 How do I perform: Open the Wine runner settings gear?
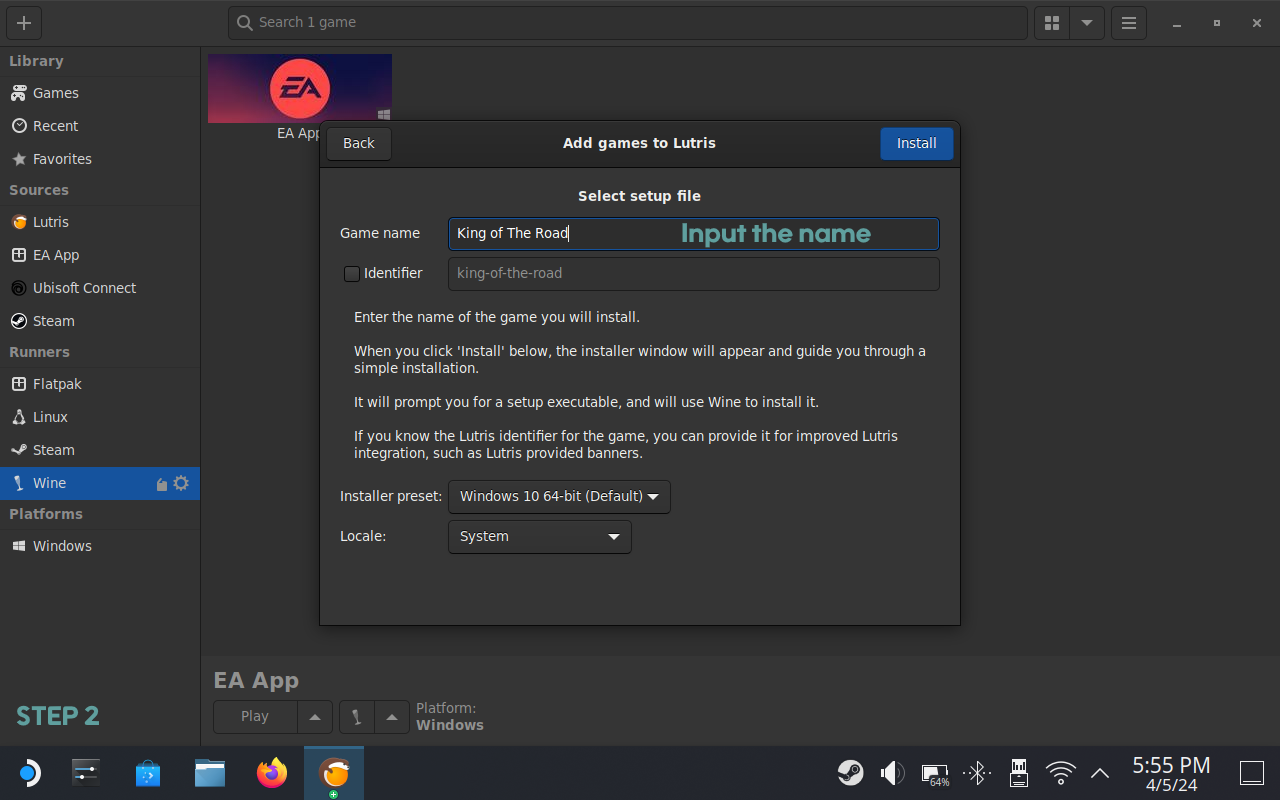tap(181, 483)
